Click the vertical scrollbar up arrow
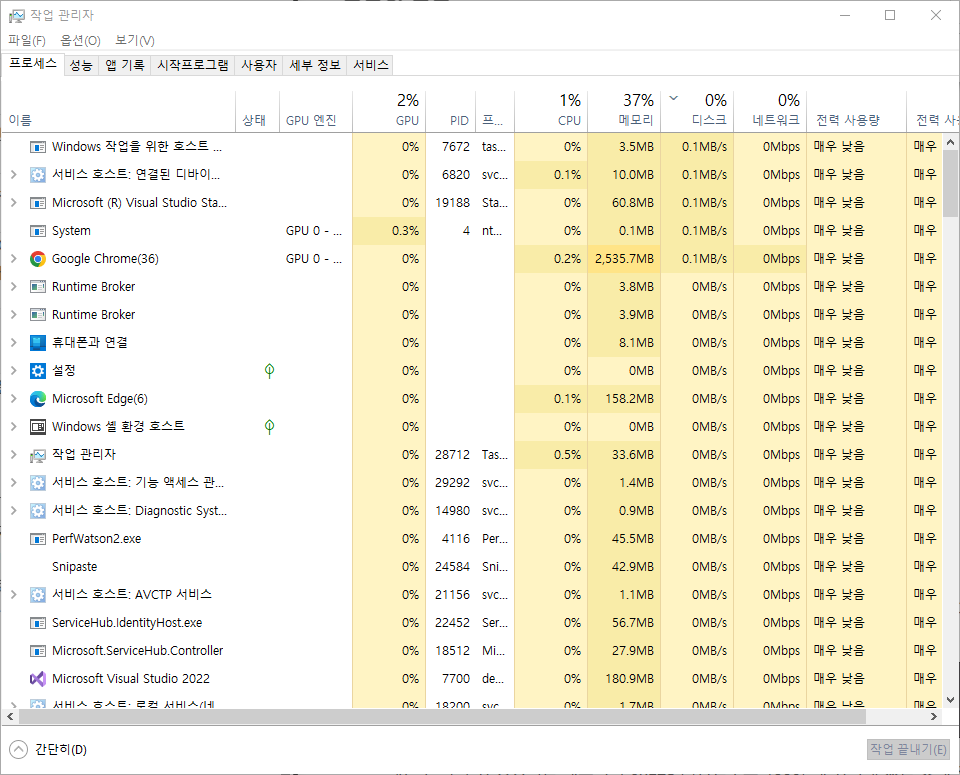This screenshot has width=960, height=775. coord(950,142)
